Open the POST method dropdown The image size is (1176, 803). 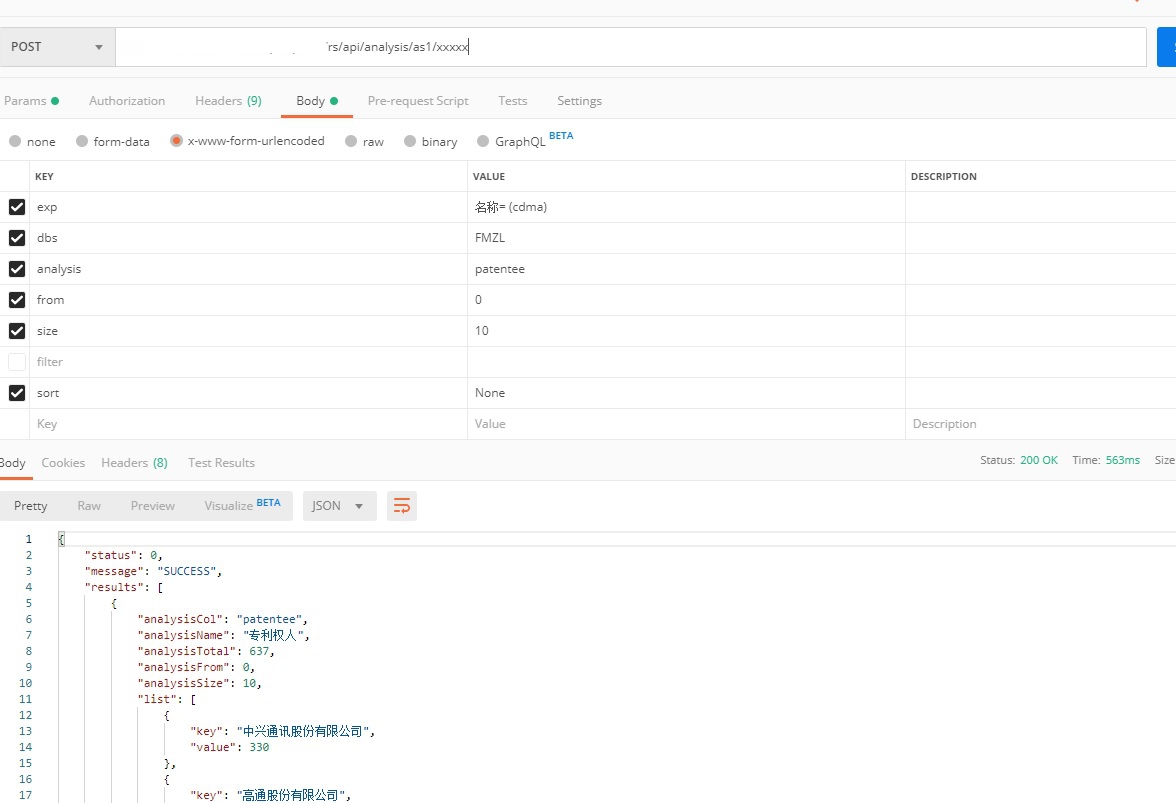57,47
